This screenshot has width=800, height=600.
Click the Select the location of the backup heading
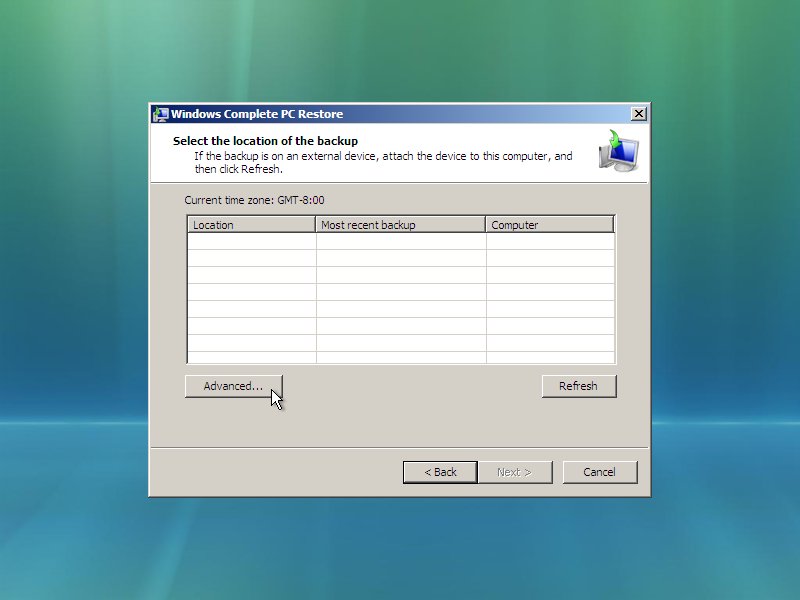[265, 141]
